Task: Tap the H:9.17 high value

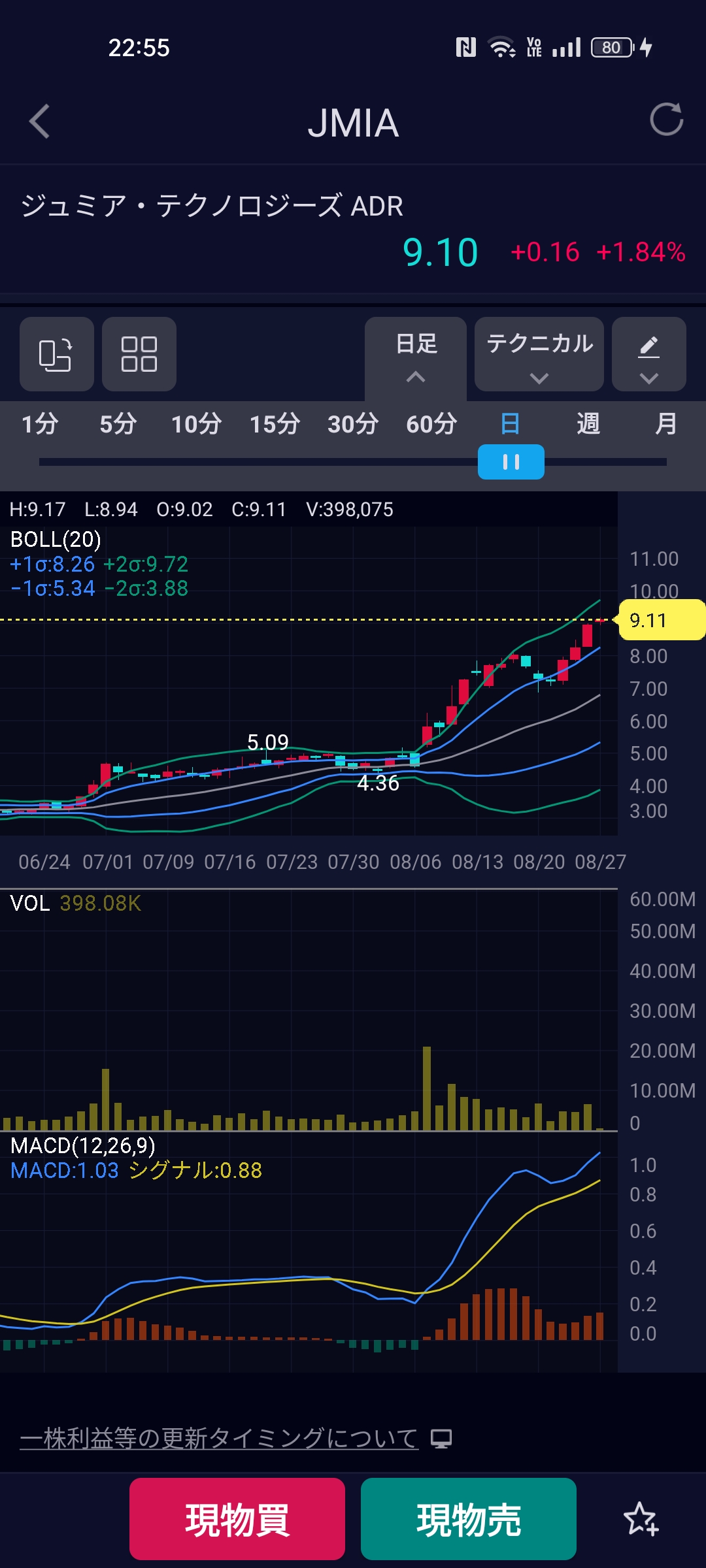Action: [x=37, y=510]
